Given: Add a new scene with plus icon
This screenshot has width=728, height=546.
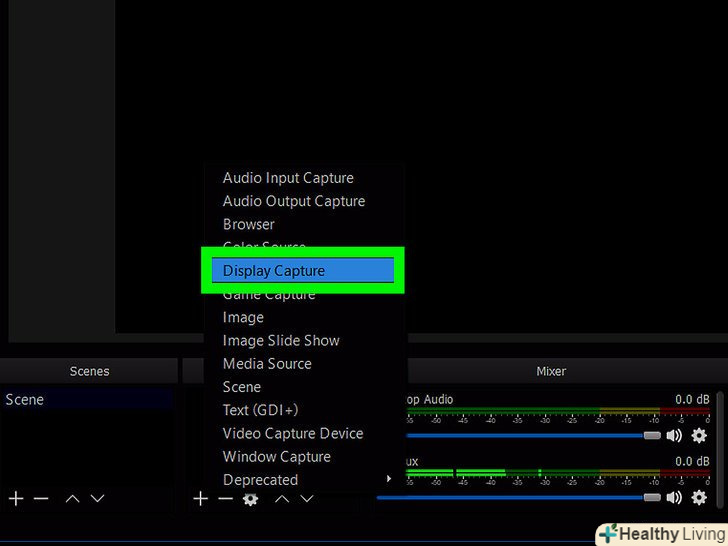Looking at the screenshot, I should [16, 499].
